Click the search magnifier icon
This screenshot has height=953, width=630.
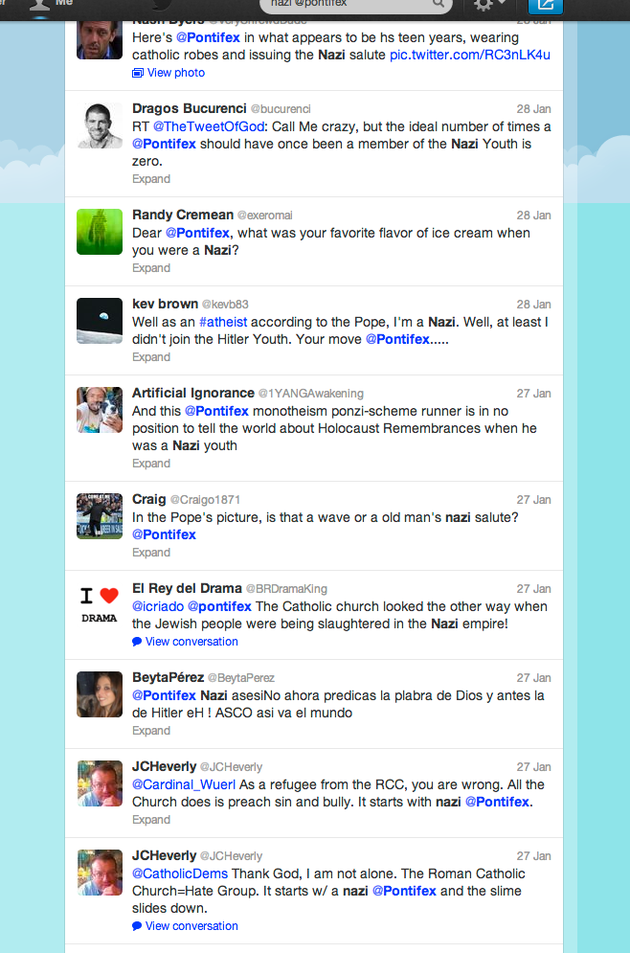tap(438, 4)
